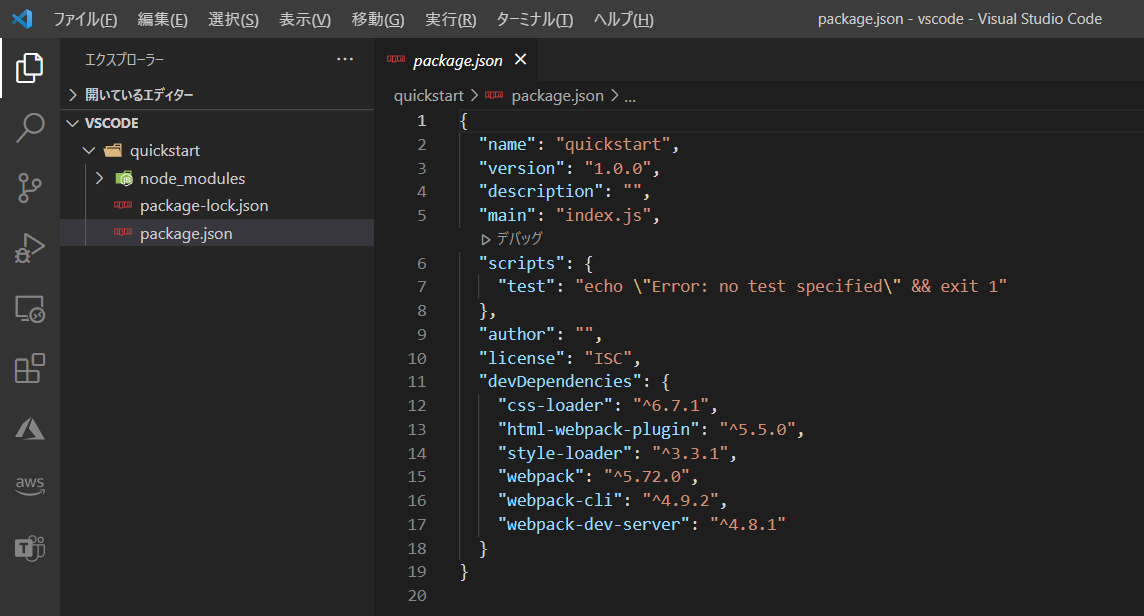
Task: Open the Azure view icon
Action: point(30,428)
